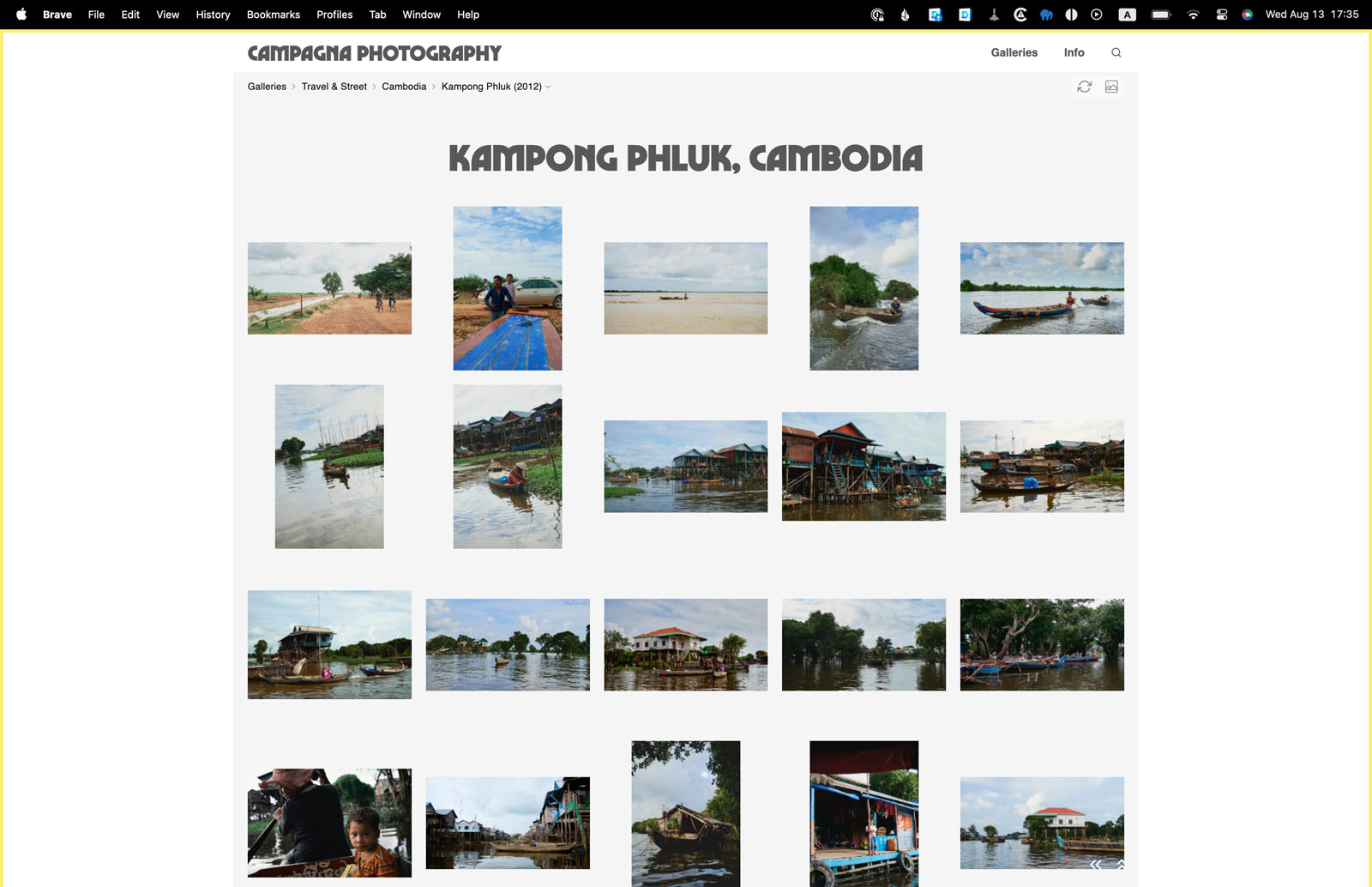Open the child in orange shirt photo
Screen dimensions: 1372x887
(329, 823)
